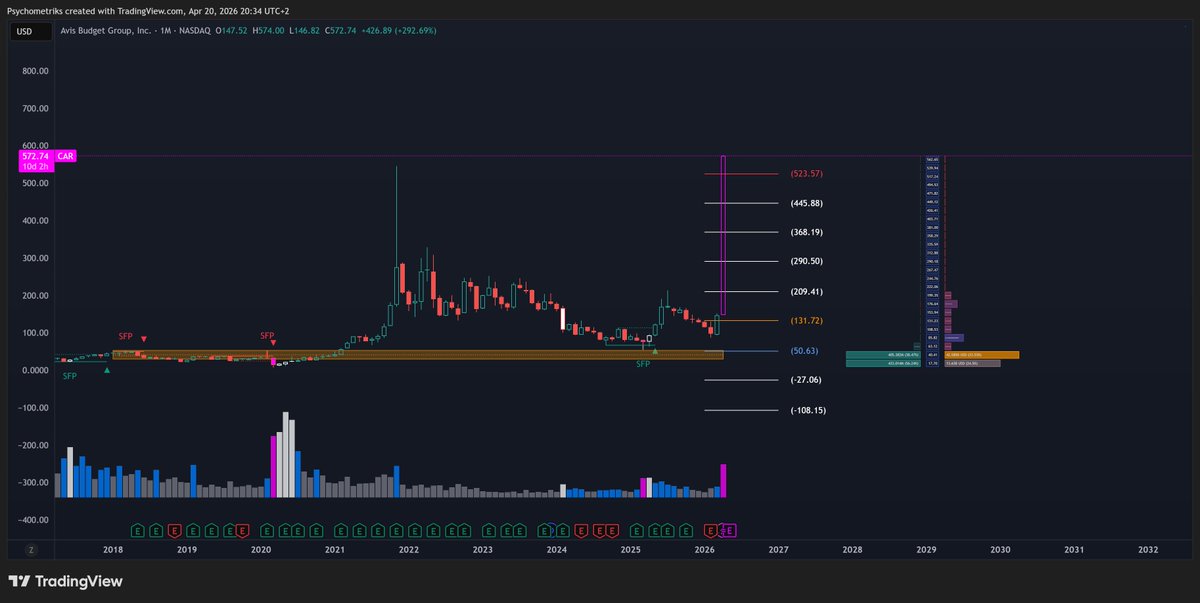
Task: Click the orange horizontal support zone
Action: click(417, 354)
